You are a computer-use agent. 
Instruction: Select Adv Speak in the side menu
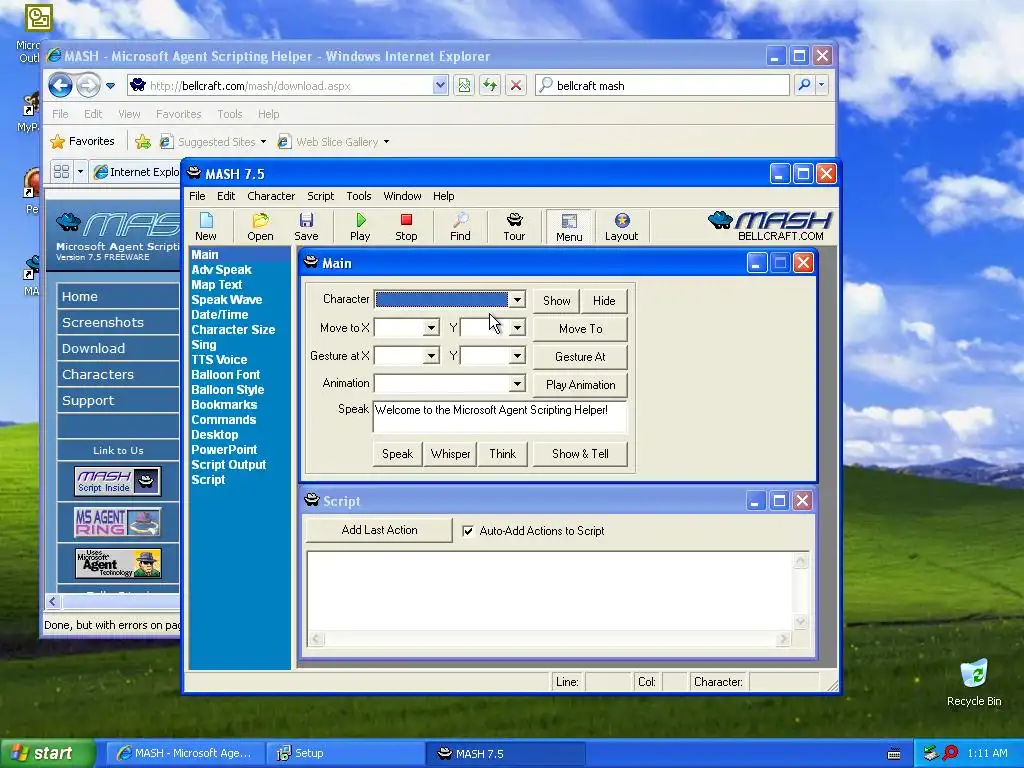(x=221, y=270)
